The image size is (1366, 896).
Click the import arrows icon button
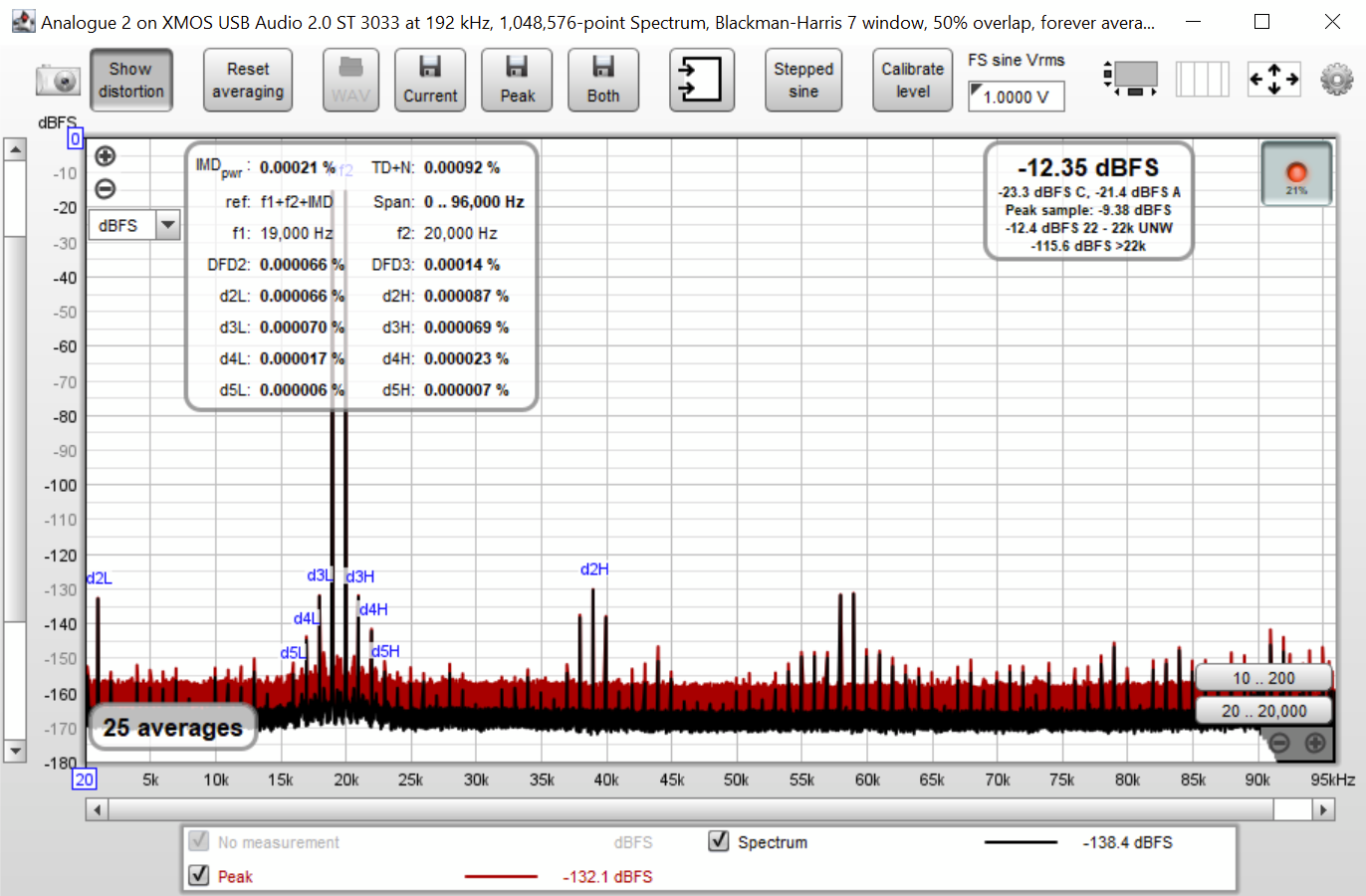702,80
